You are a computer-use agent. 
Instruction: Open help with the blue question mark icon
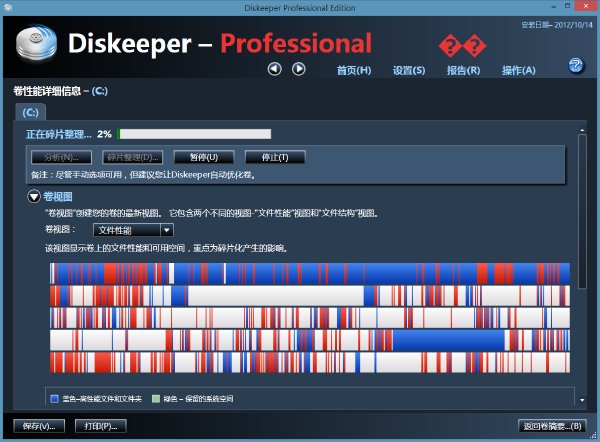pyautogui.click(x=576, y=65)
